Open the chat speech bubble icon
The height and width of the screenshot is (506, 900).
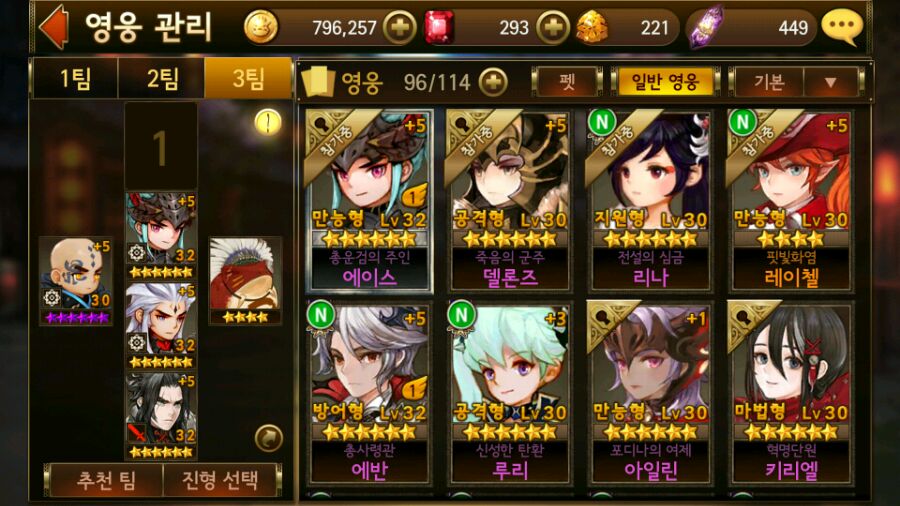click(x=842, y=27)
